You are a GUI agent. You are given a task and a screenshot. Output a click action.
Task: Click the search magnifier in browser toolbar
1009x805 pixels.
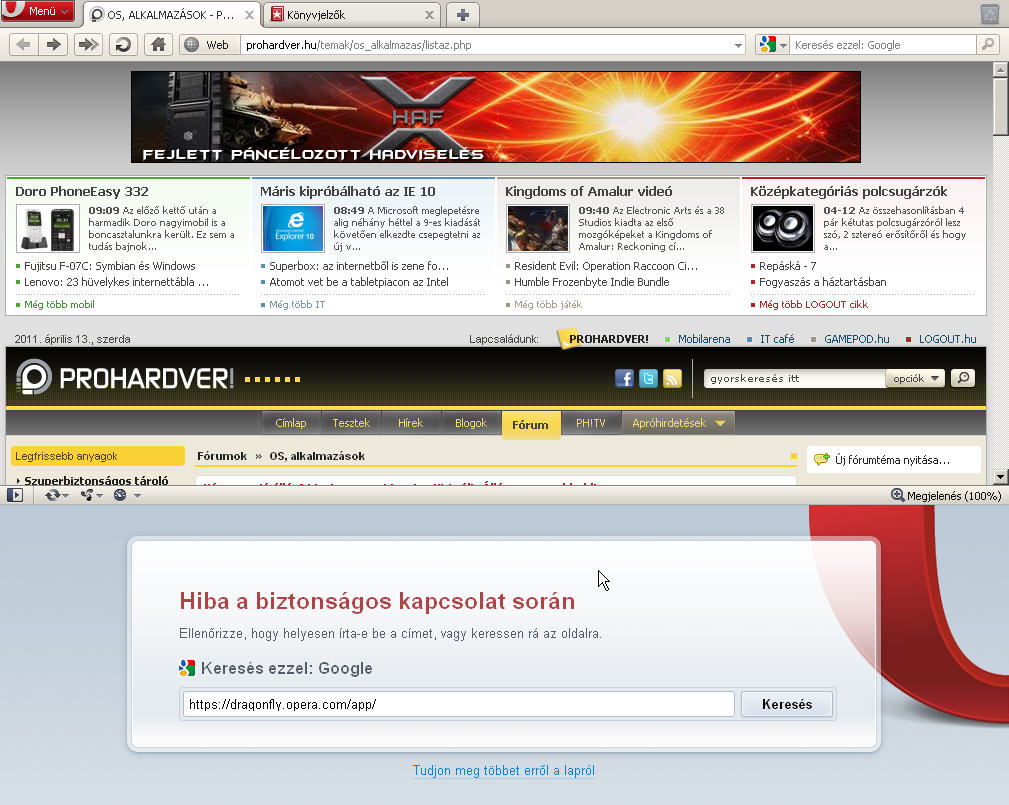click(988, 44)
